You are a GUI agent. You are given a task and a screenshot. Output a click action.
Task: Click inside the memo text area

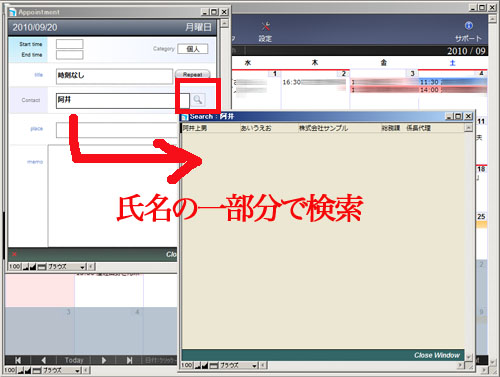coord(113,196)
